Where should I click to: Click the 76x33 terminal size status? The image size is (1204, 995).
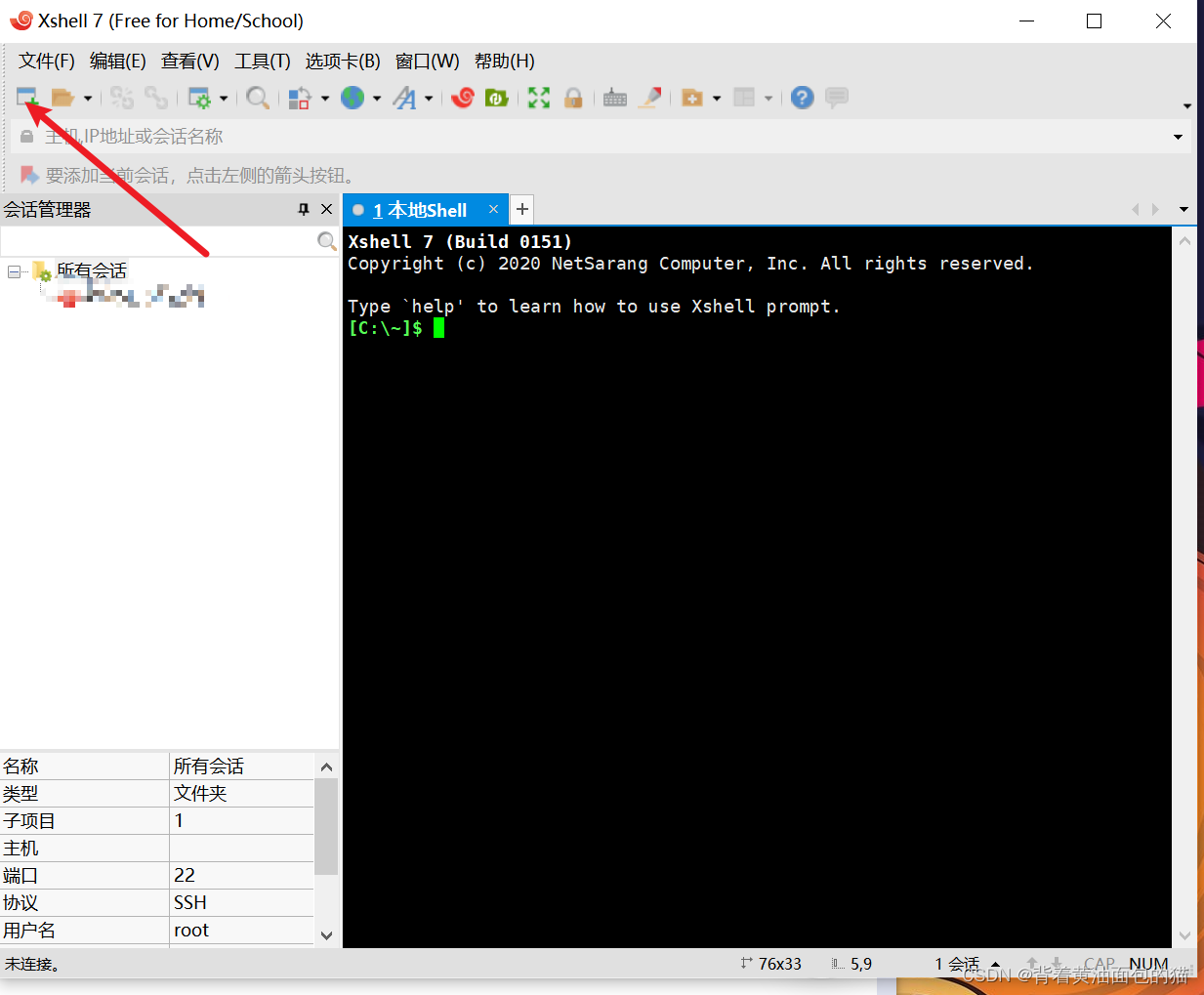click(x=771, y=964)
